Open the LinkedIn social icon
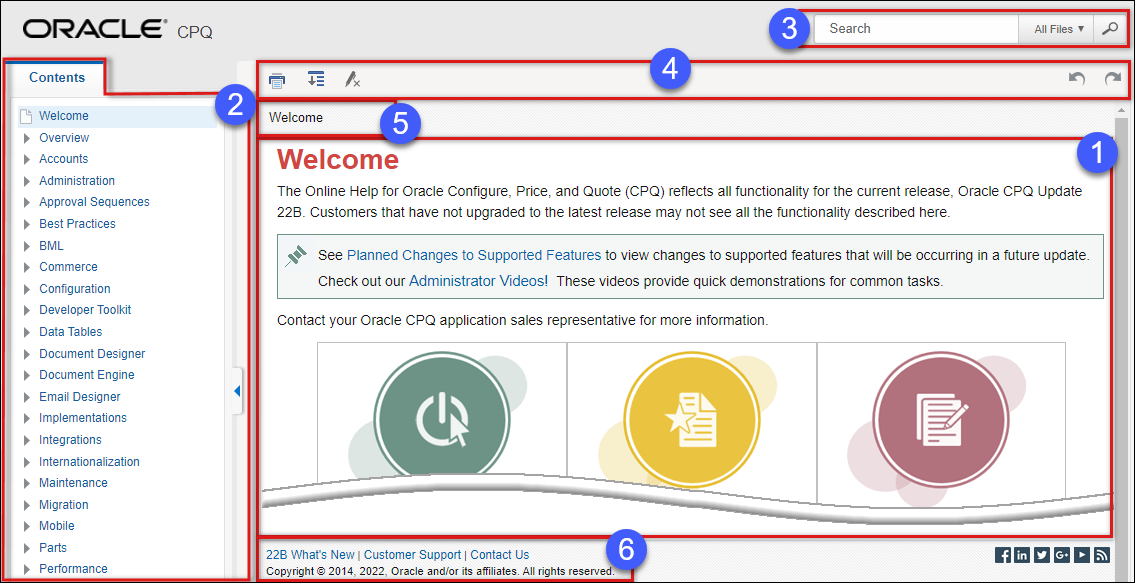 click(1022, 555)
